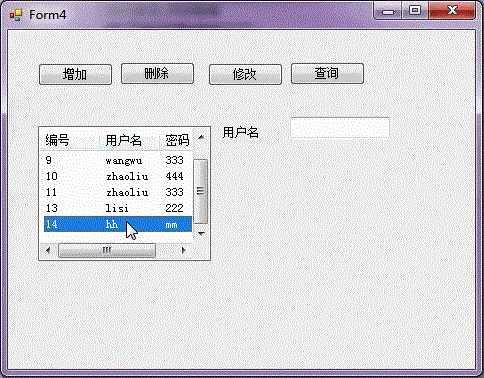Click the 修改 button

click(245, 74)
